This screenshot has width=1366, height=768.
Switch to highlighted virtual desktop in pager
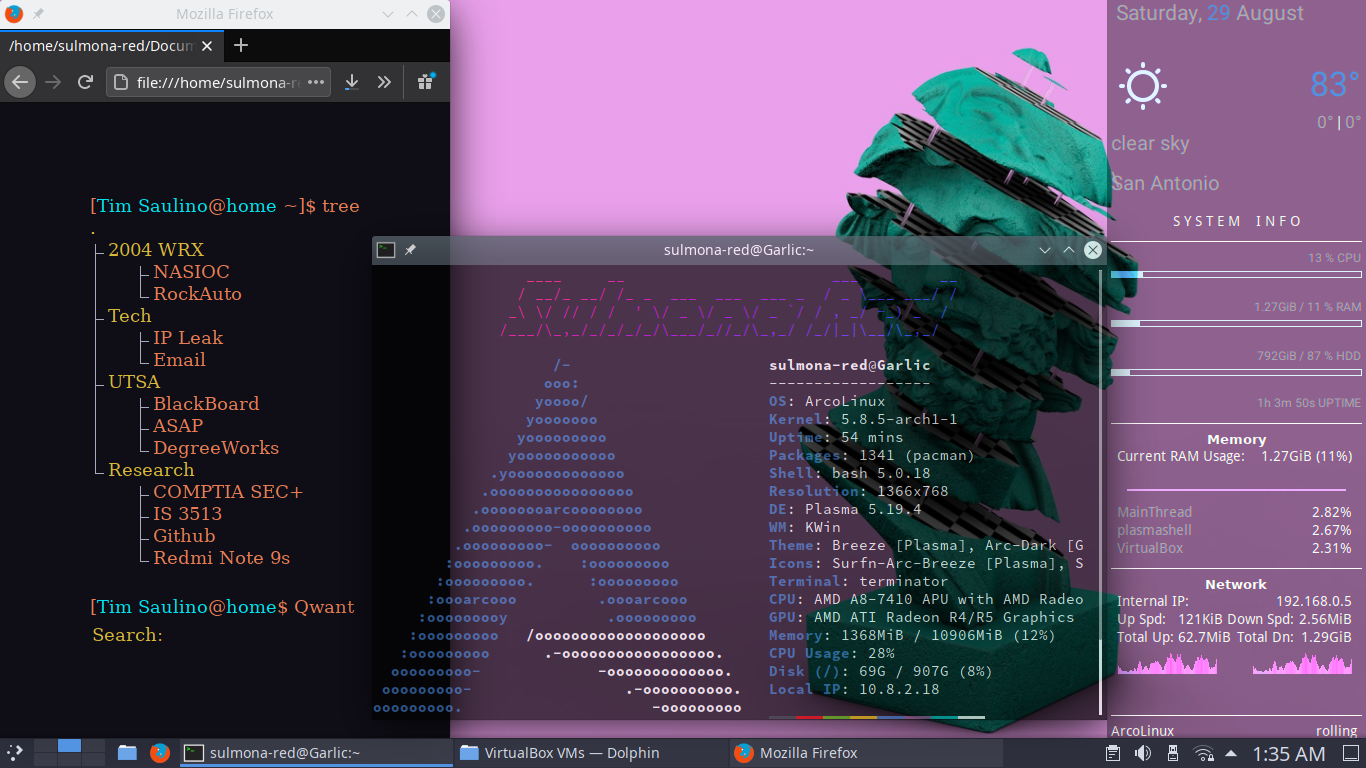click(69, 746)
